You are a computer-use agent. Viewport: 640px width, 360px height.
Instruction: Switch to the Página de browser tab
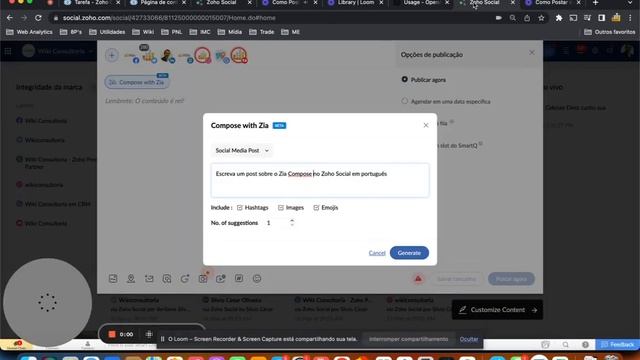158,3
